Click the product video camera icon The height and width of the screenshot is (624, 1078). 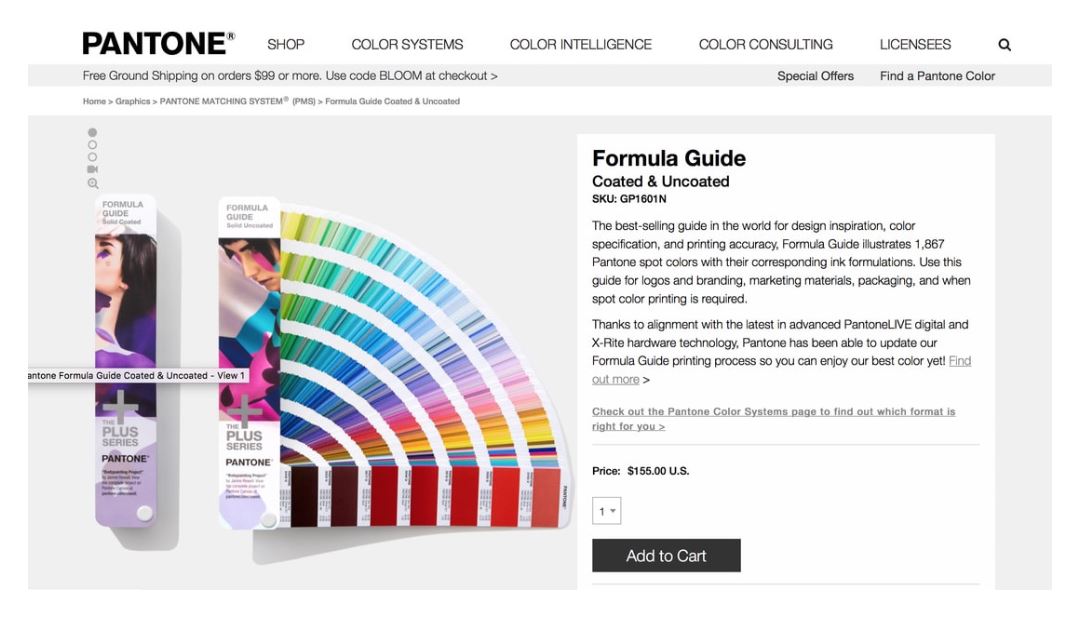[93, 170]
